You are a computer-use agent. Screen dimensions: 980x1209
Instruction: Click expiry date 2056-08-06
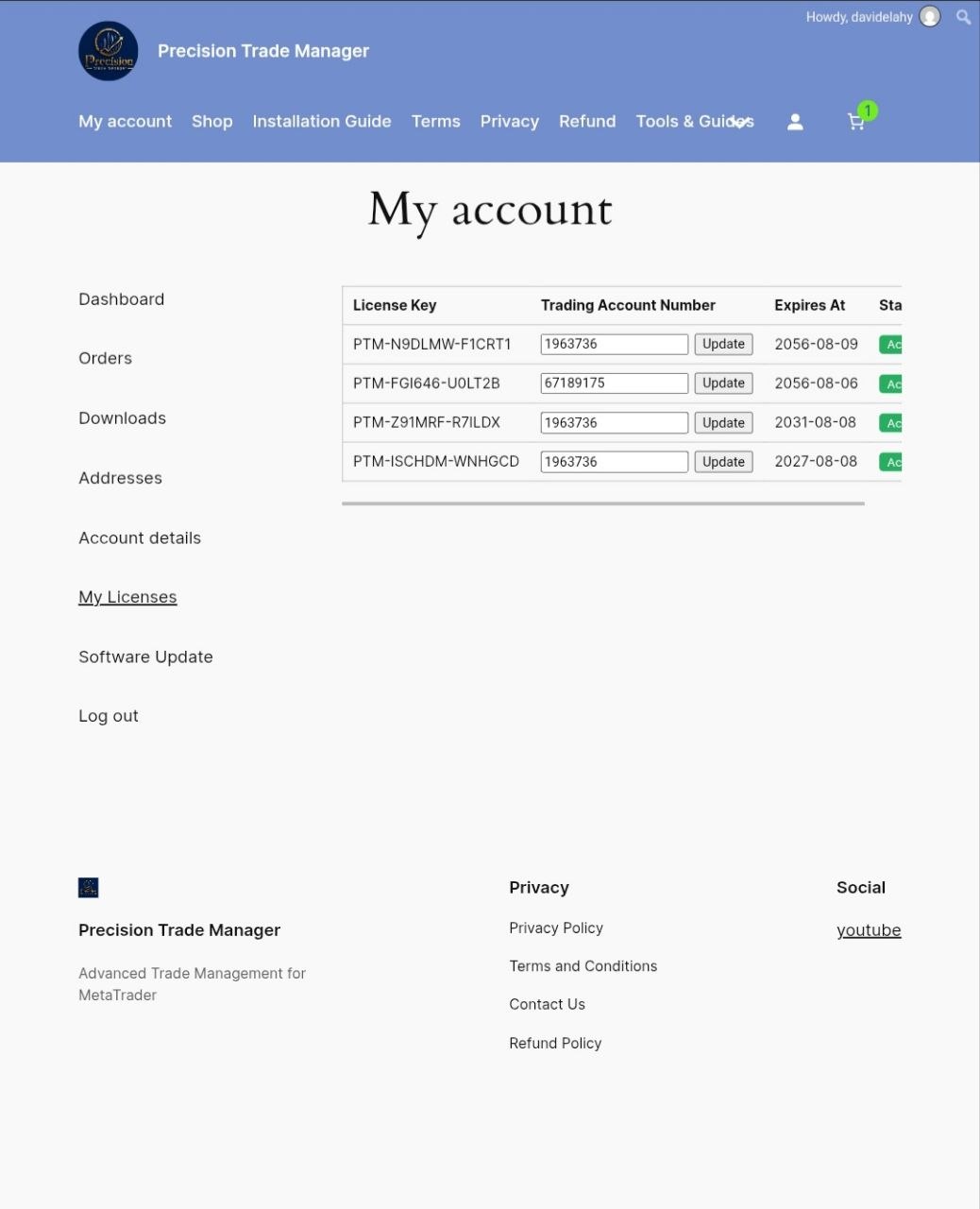pyautogui.click(x=817, y=383)
